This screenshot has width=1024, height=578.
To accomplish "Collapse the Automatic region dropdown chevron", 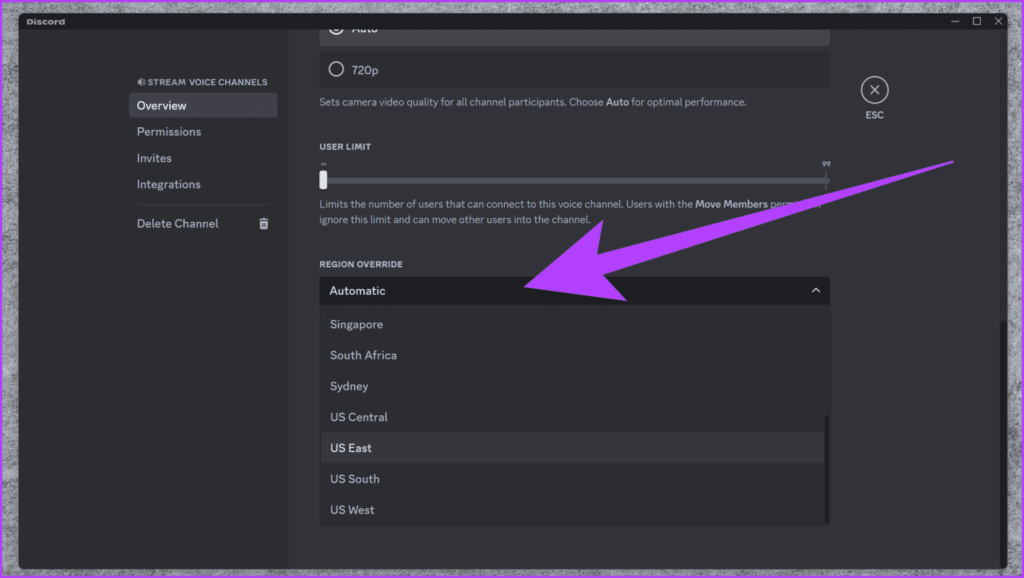I will (x=815, y=290).
